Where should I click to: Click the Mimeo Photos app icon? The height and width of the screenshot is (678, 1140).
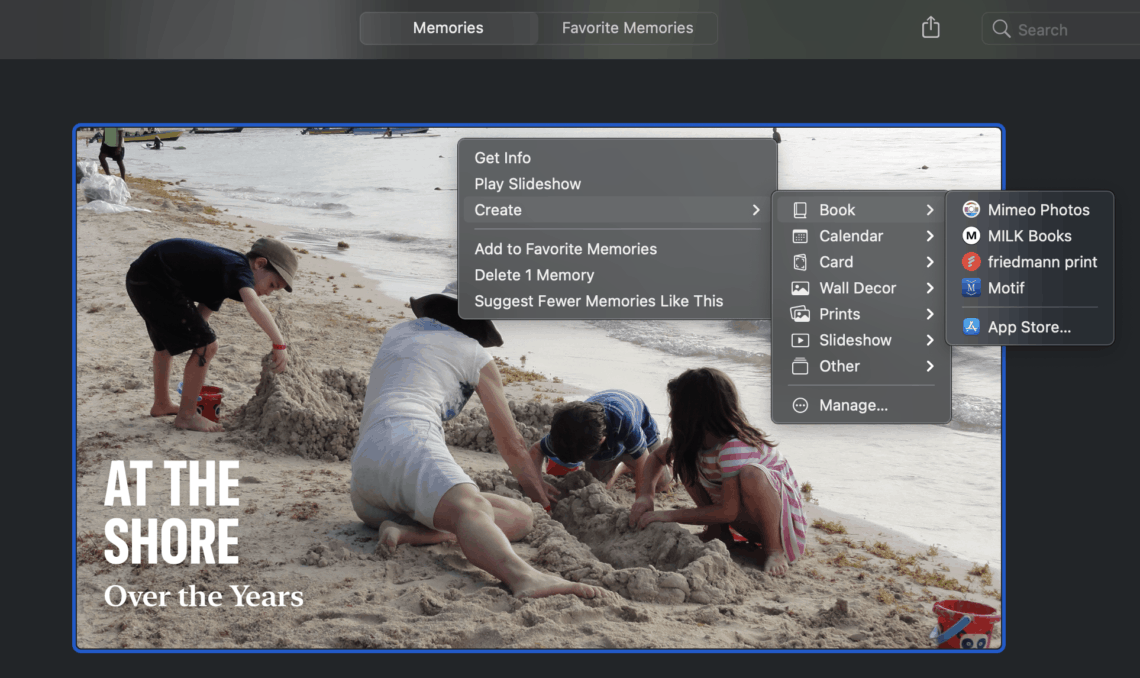point(971,210)
